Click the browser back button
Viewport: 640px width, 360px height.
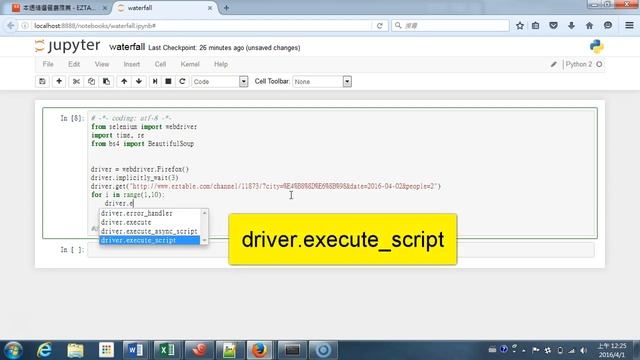(10, 26)
